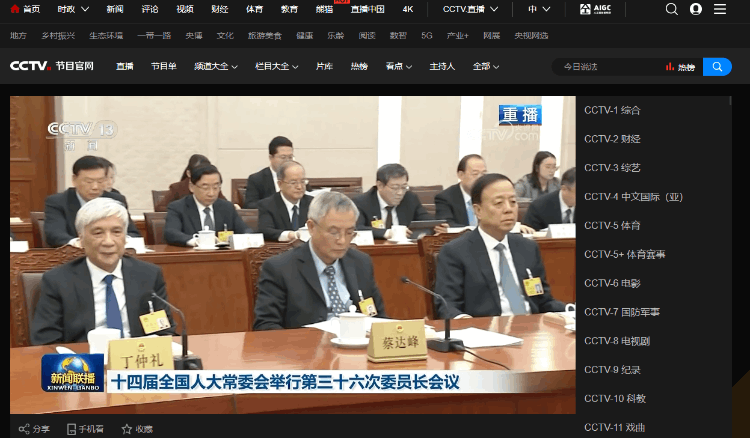The height and width of the screenshot is (438, 750).
Task: Expand the CCTV.直播 dropdown
Action: [470, 9]
